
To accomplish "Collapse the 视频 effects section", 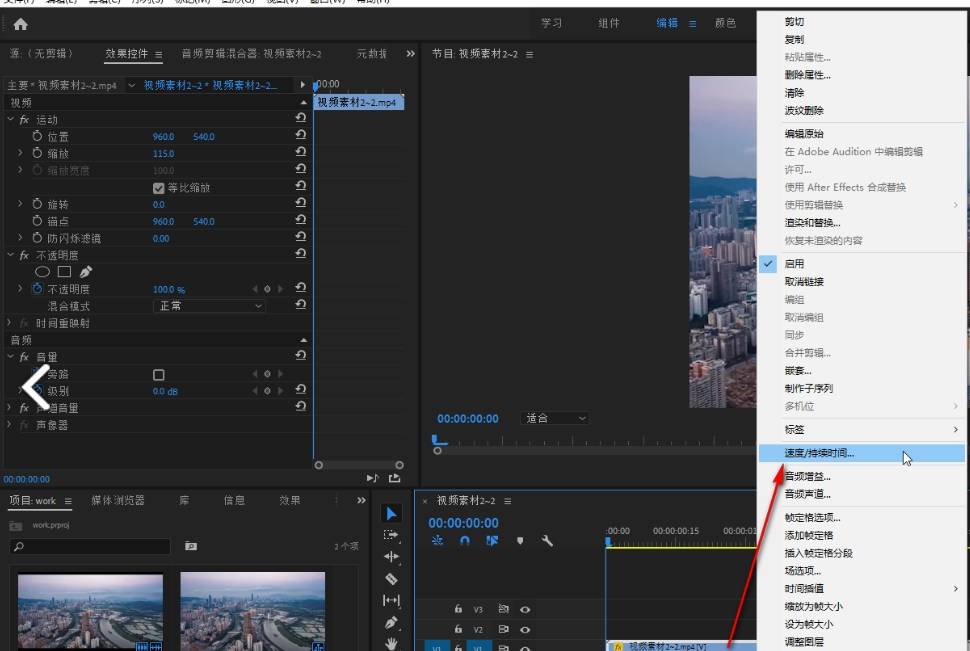I will tap(303, 102).
